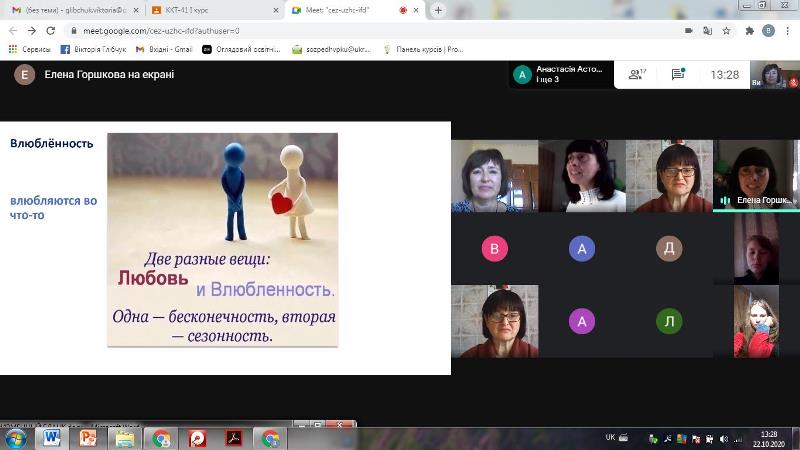Open the participants list icon in Meet
This screenshot has height=450, width=800.
pos(637,74)
